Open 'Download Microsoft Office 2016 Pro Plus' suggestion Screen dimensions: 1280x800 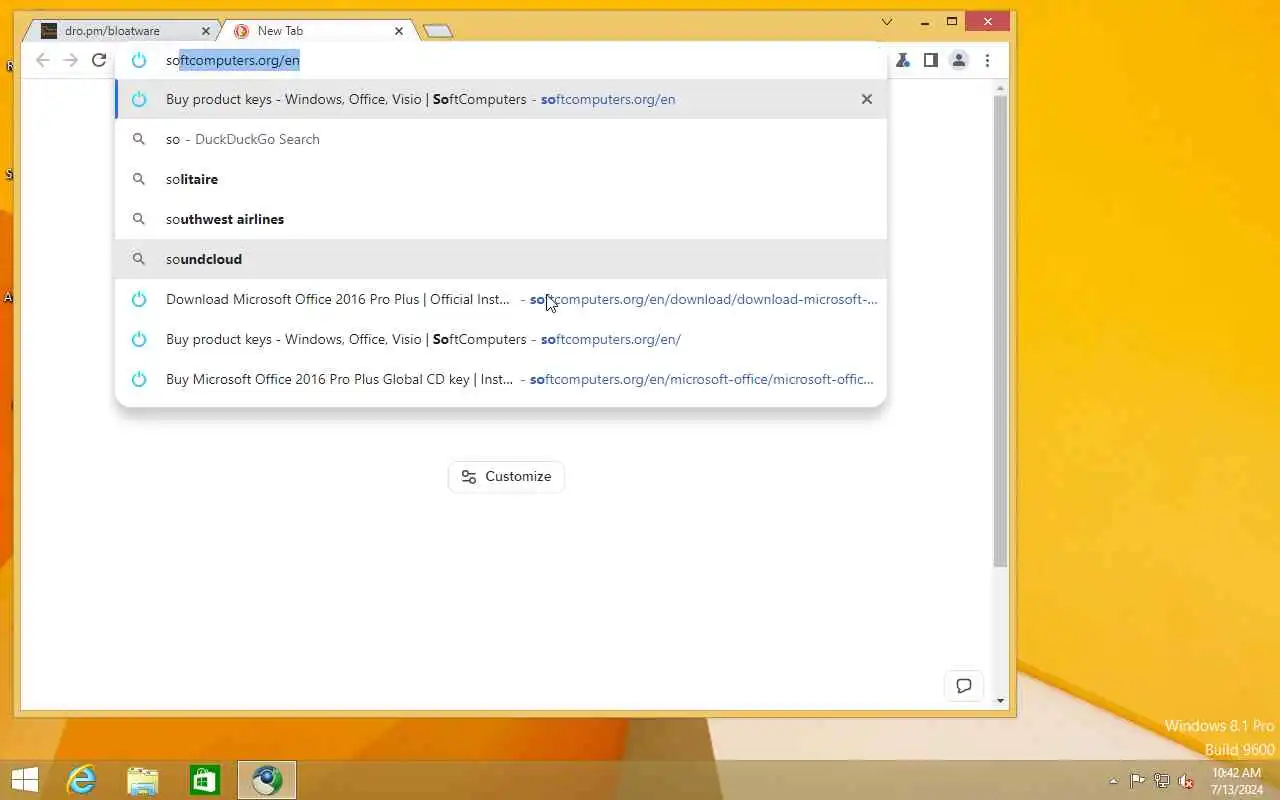pos(501,299)
